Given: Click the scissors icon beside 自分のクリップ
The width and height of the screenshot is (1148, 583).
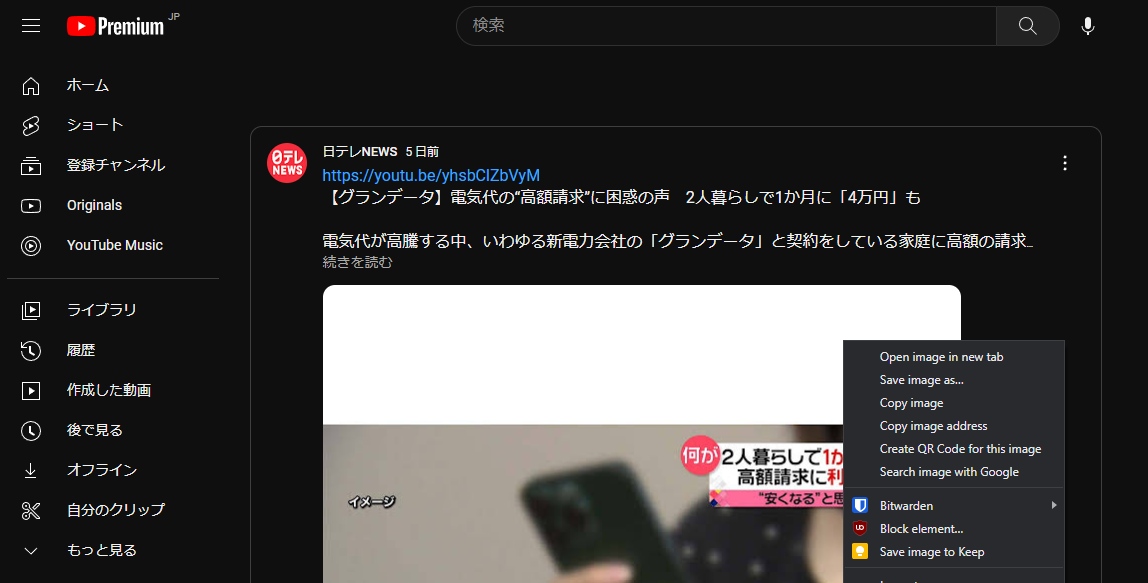Looking at the screenshot, I should pyautogui.click(x=31, y=510).
